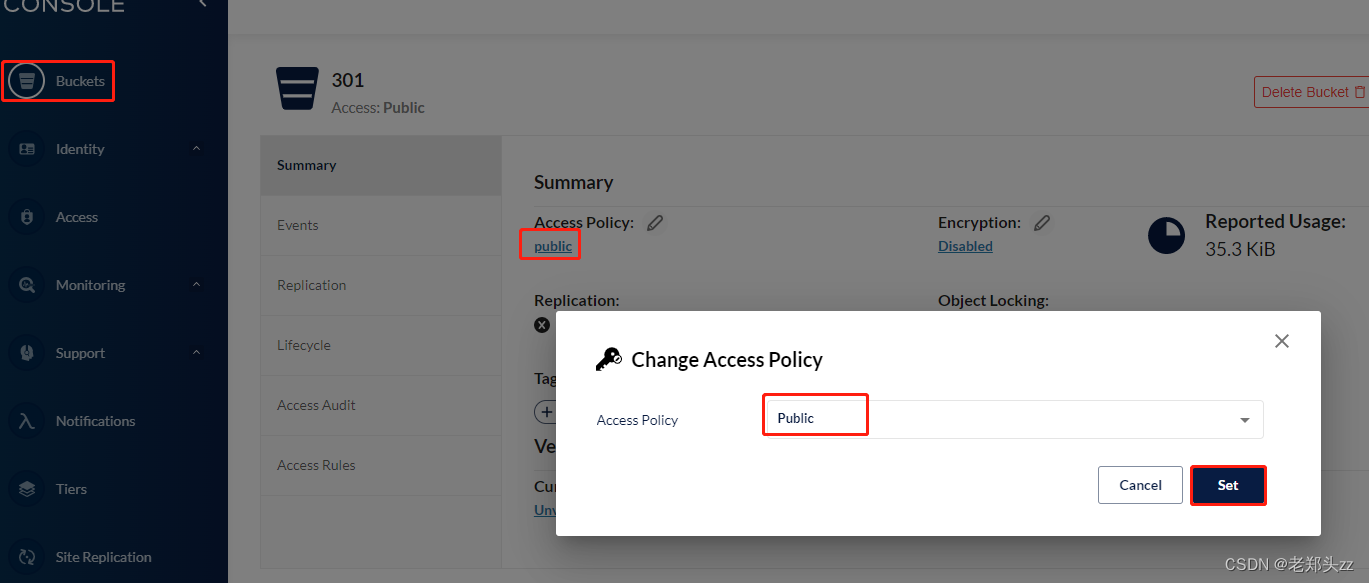Open the Access Policy dropdown
This screenshot has width=1369, height=583.
click(1013, 419)
